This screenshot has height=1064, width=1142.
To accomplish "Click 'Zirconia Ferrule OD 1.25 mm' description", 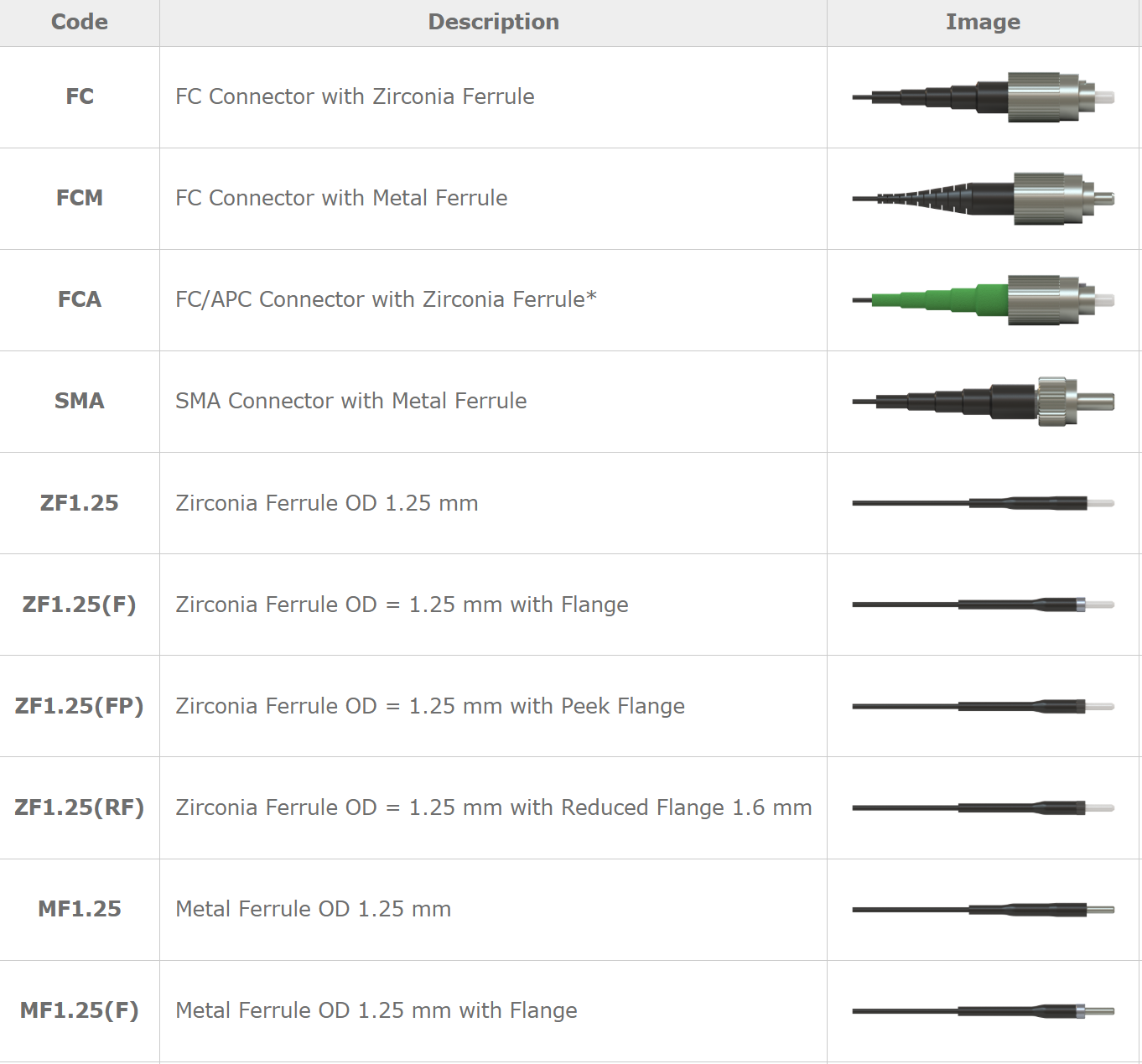I will pos(327,503).
